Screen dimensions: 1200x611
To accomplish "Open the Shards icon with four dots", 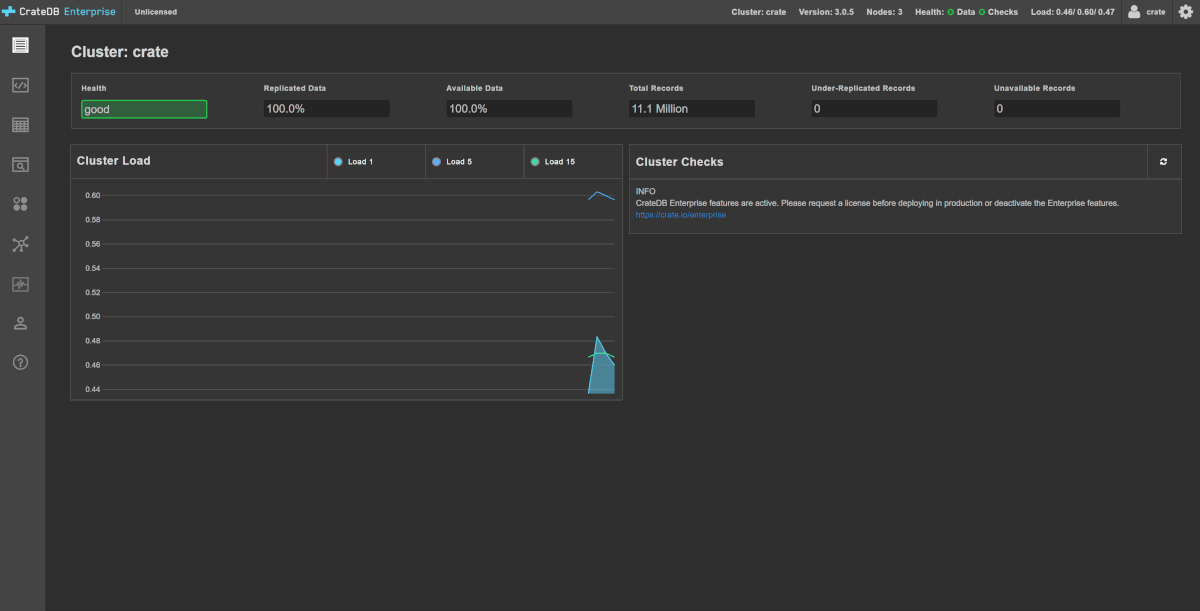I will (x=21, y=204).
